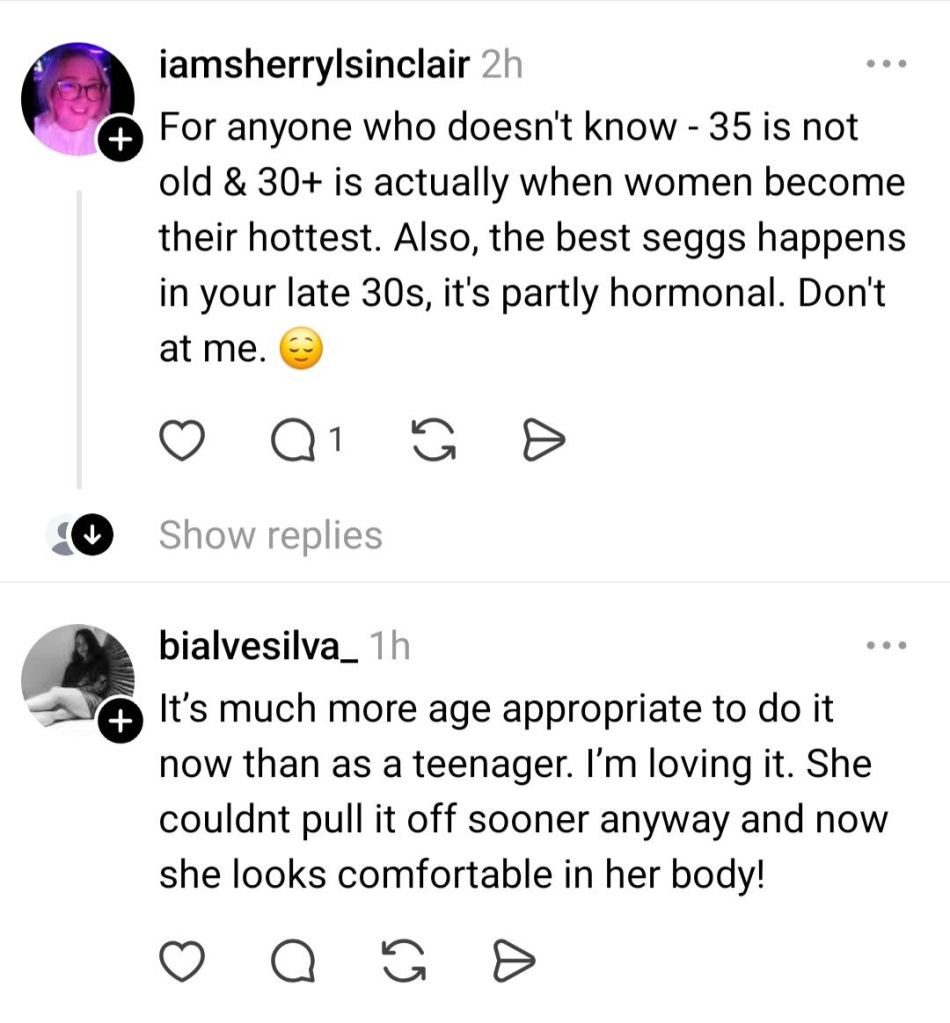Repost iamsherrylsinclair's post
Image resolution: width=950 pixels, height=1023 pixels.
pos(431,440)
